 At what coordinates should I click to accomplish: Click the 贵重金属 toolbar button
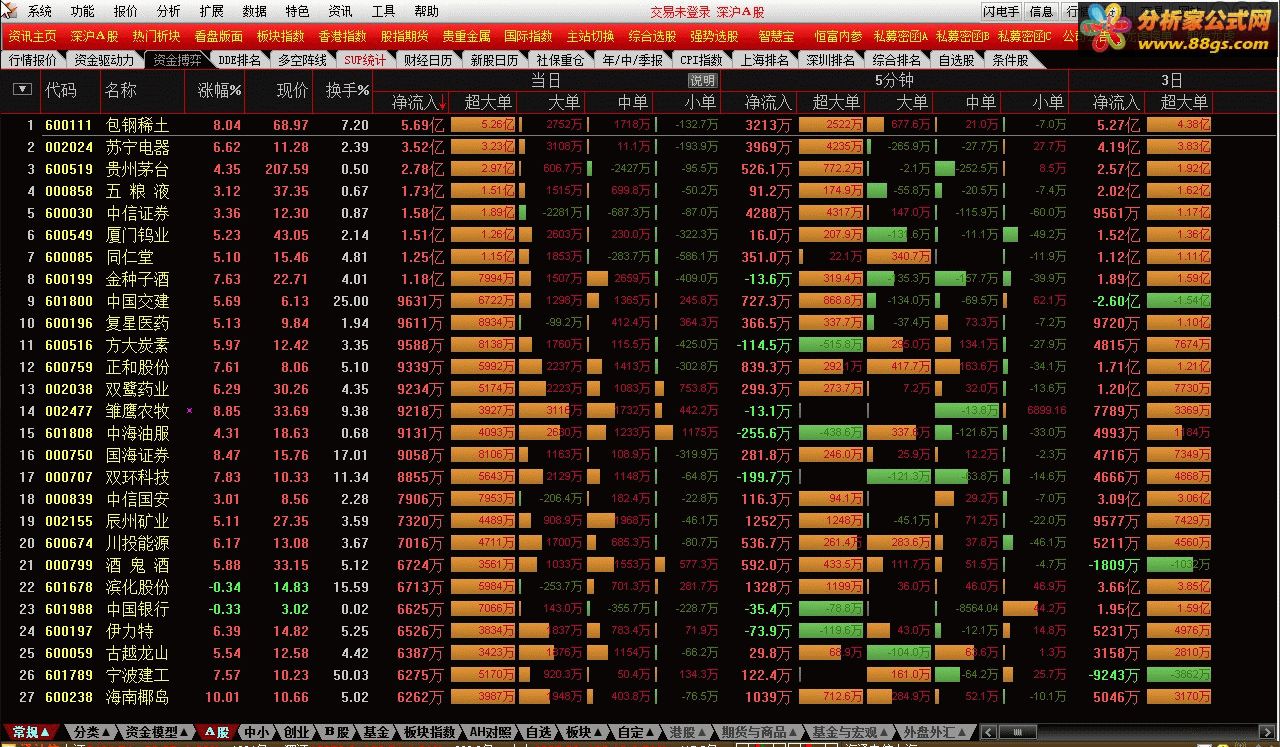(466, 36)
